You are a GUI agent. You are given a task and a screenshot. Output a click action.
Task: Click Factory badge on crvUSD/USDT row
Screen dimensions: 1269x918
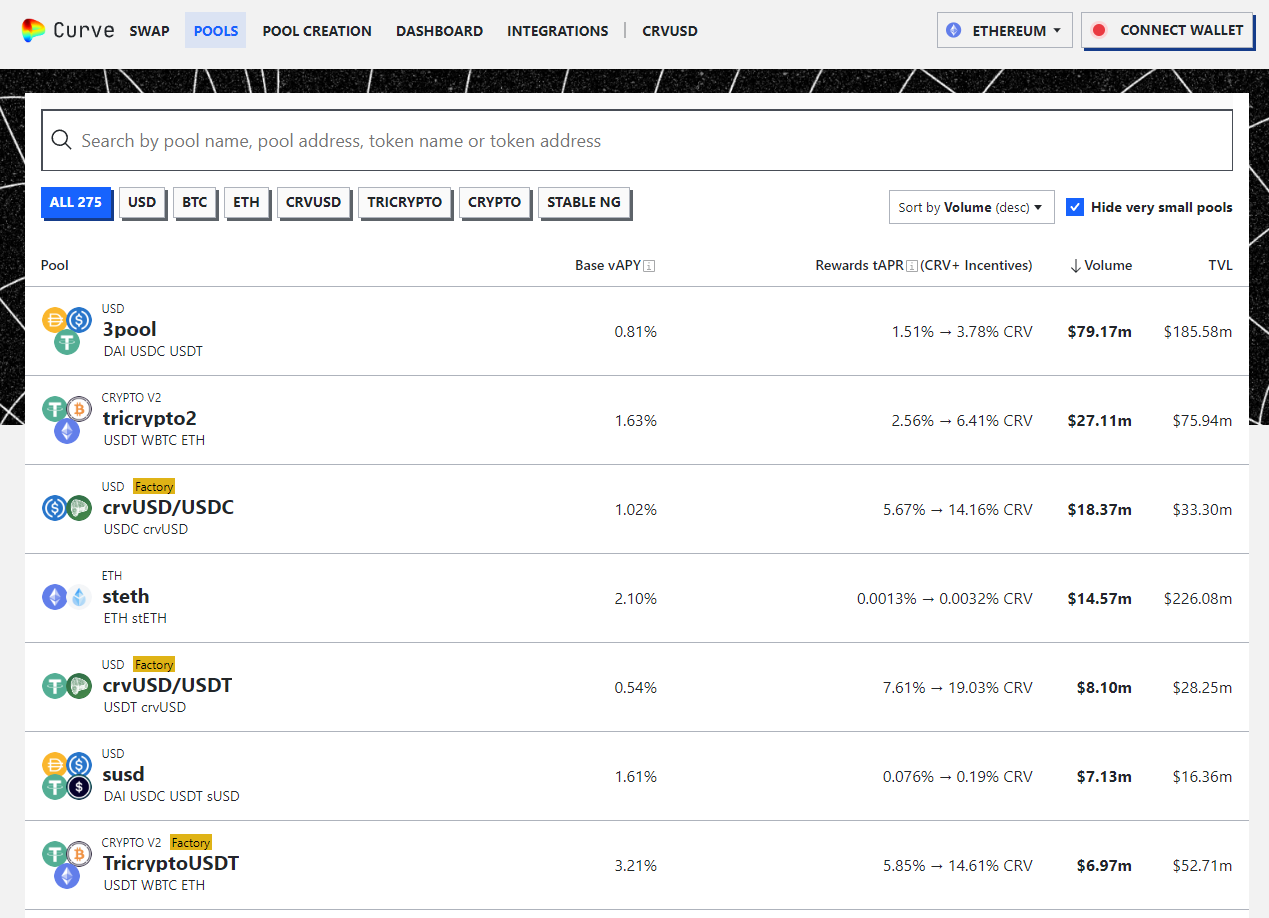[154, 665]
